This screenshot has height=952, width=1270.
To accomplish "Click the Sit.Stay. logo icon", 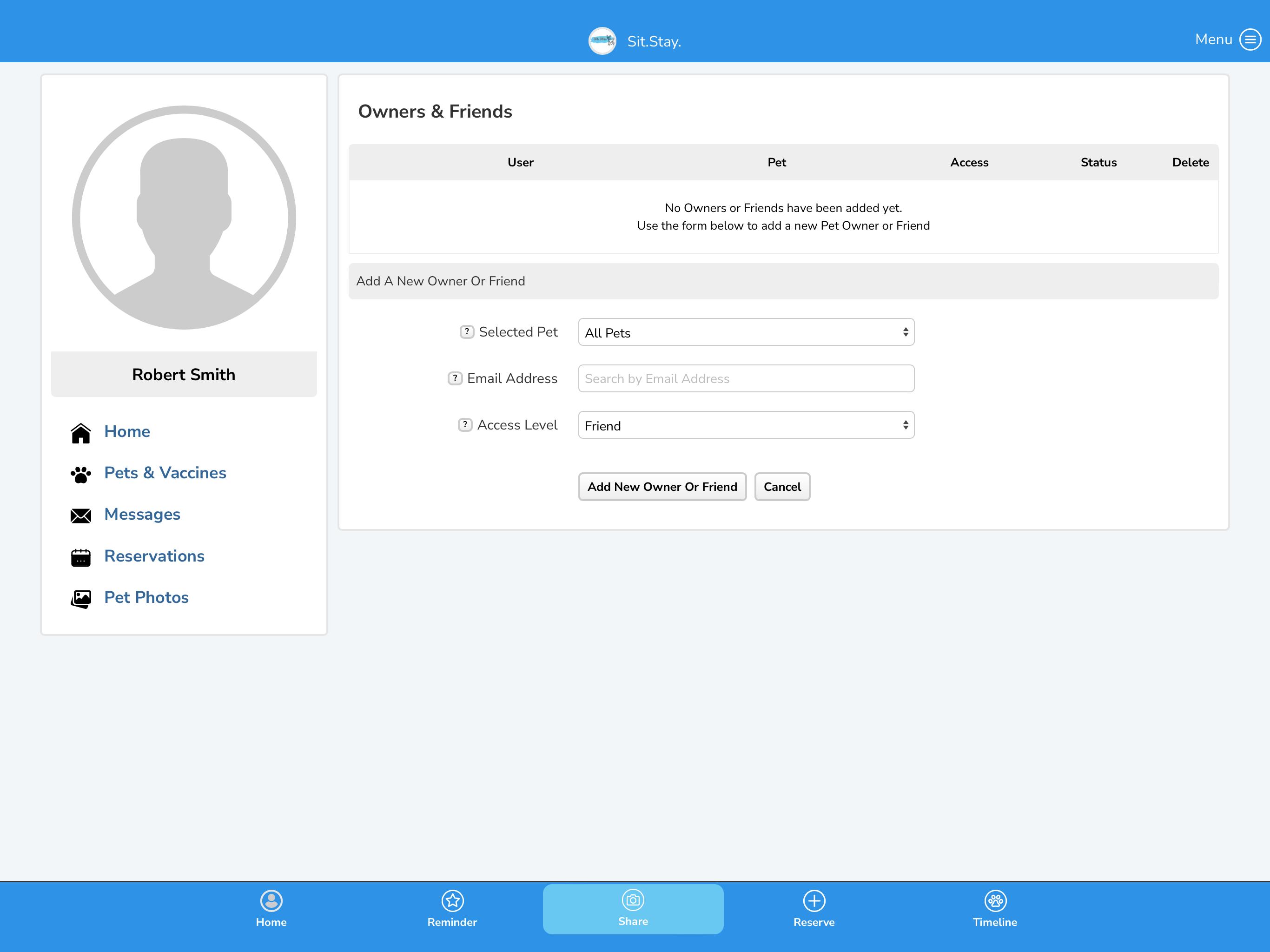I will pyautogui.click(x=602, y=41).
